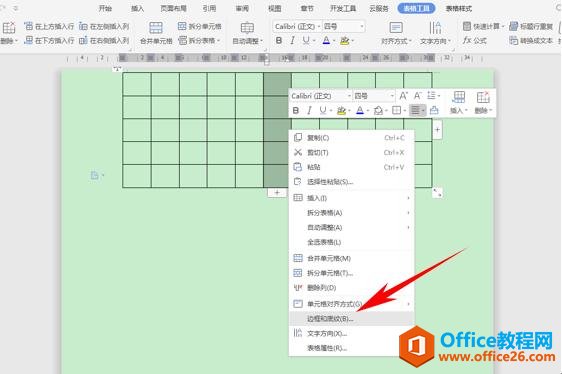Click Insert Column Right (在右侧插入列)
The width and height of the screenshot is (562, 374).
[x=104, y=41]
